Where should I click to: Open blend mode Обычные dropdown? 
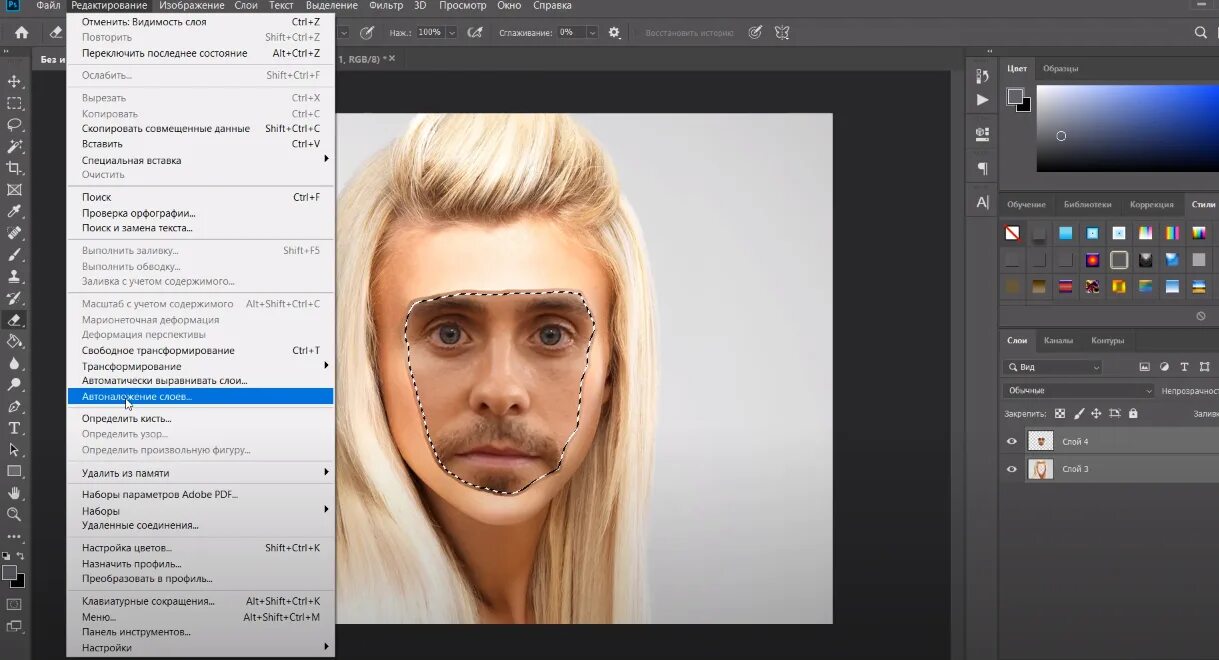point(1079,390)
